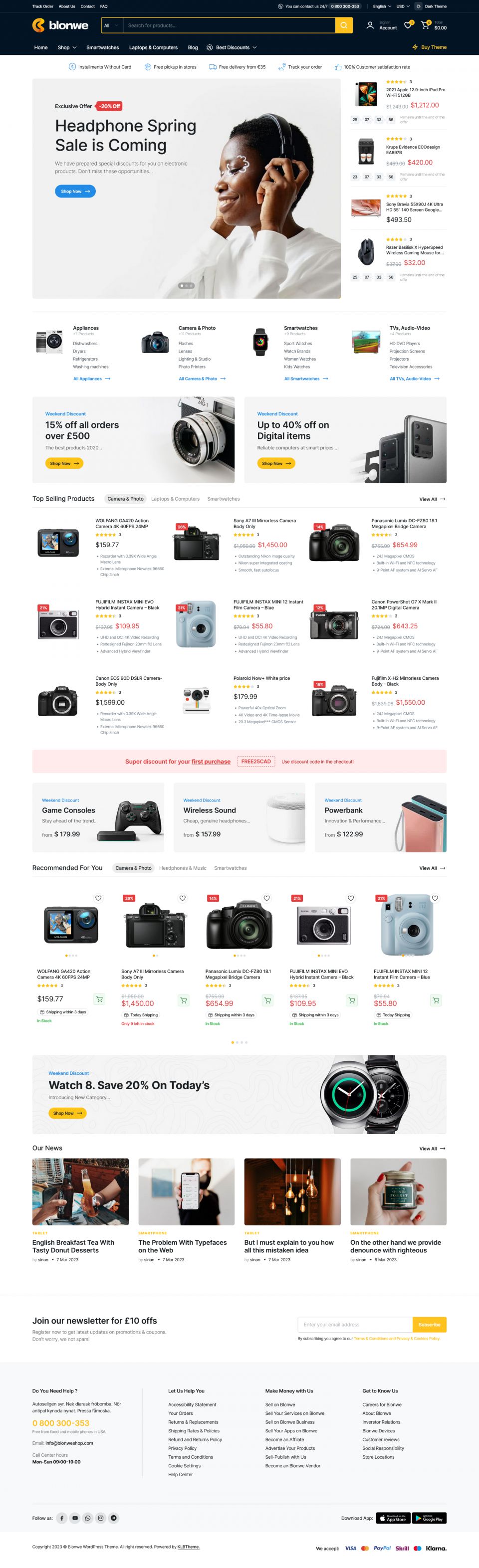
Task: Open the USD currency dropdown
Action: (402, 6)
